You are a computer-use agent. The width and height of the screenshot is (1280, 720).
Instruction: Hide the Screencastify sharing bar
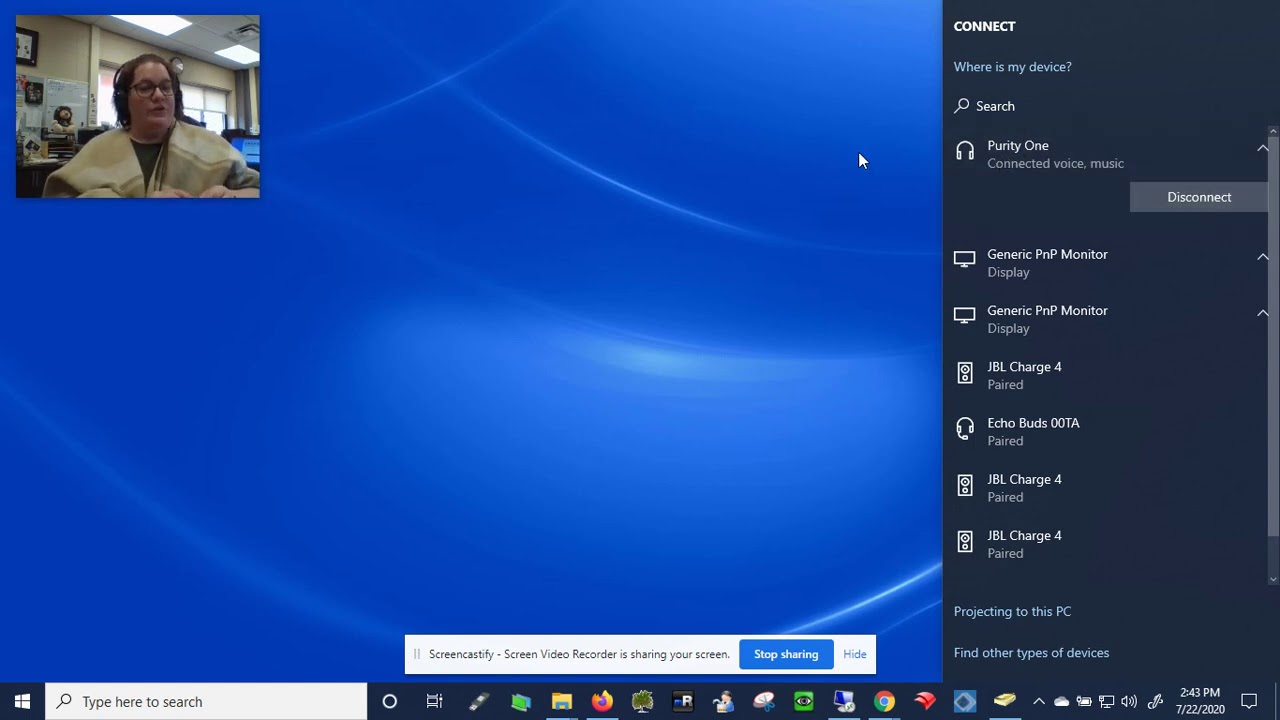point(855,654)
